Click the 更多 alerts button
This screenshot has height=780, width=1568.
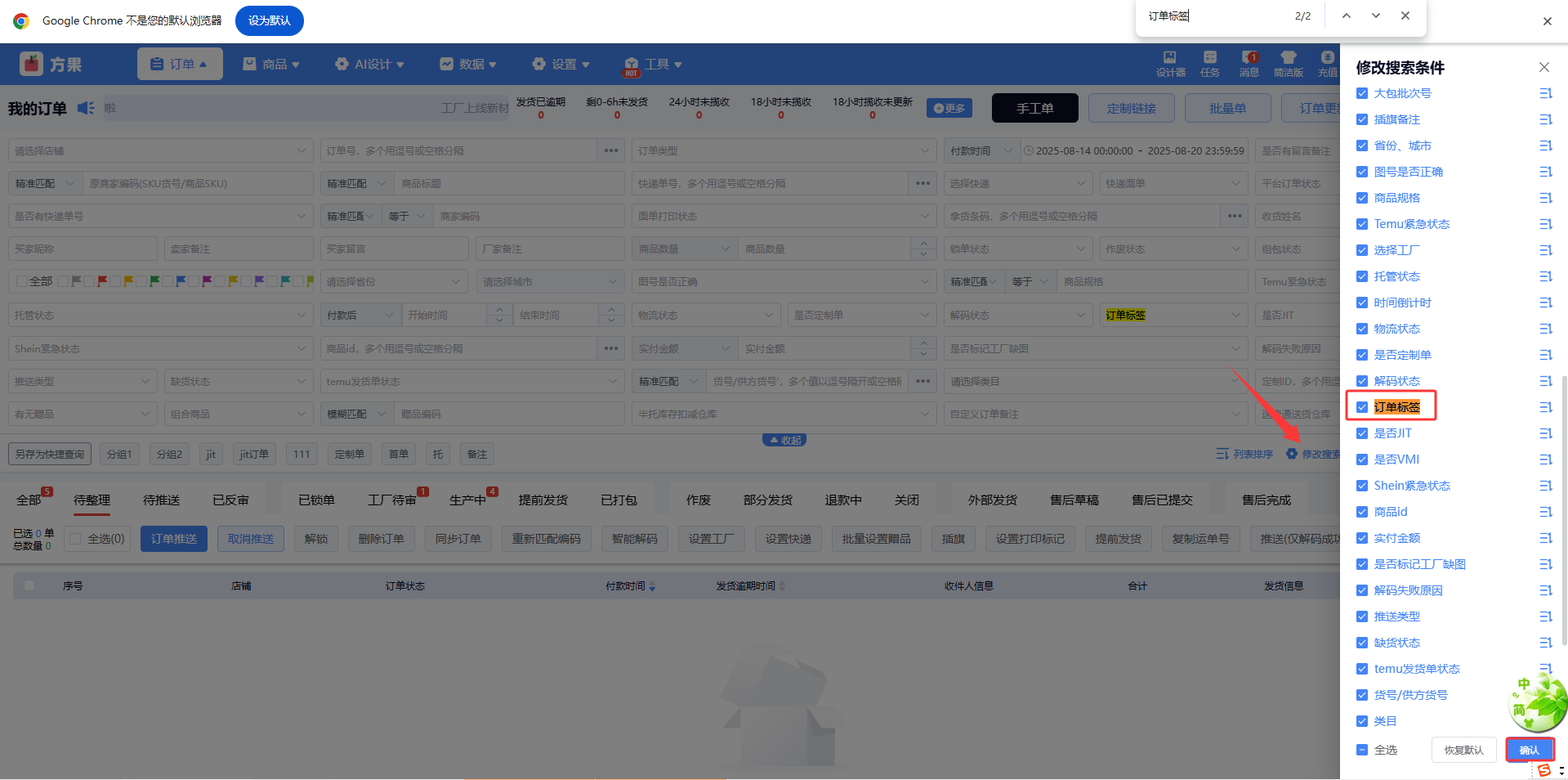949,108
